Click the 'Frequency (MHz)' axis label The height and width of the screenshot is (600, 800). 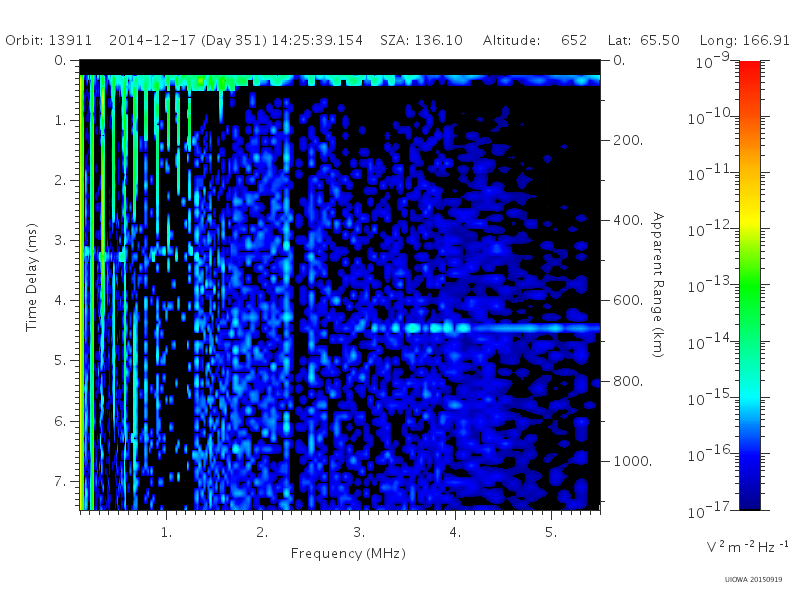click(x=348, y=554)
